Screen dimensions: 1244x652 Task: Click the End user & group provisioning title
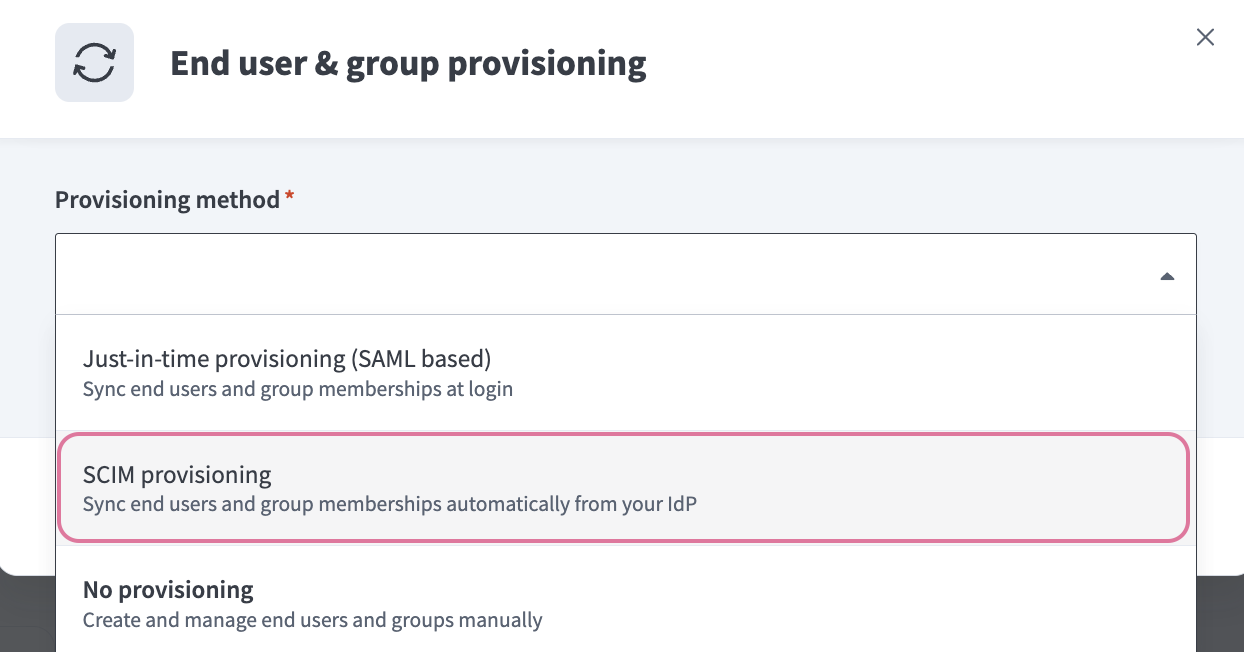click(x=408, y=63)
